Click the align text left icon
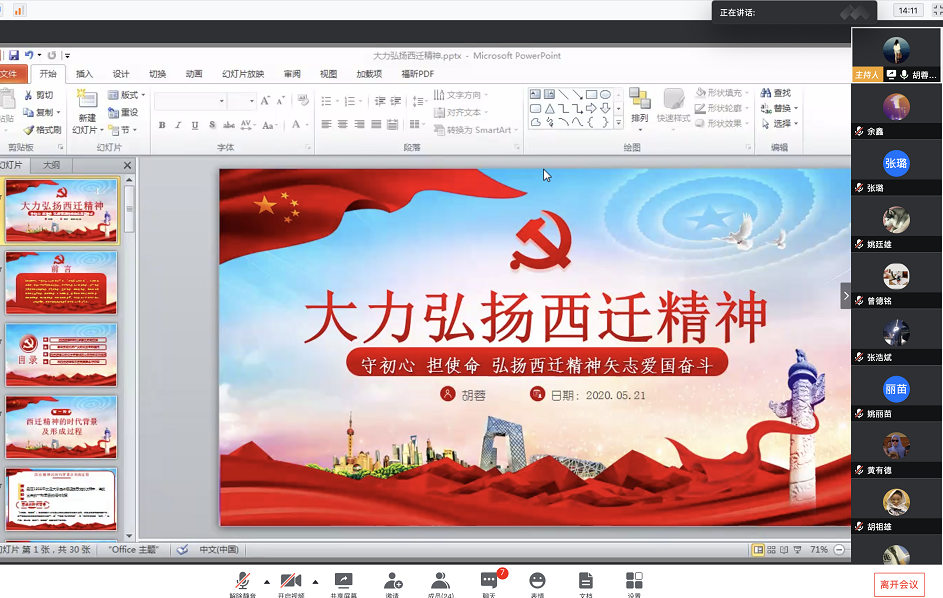Screen dimensions: 943x598 (327, 125)
